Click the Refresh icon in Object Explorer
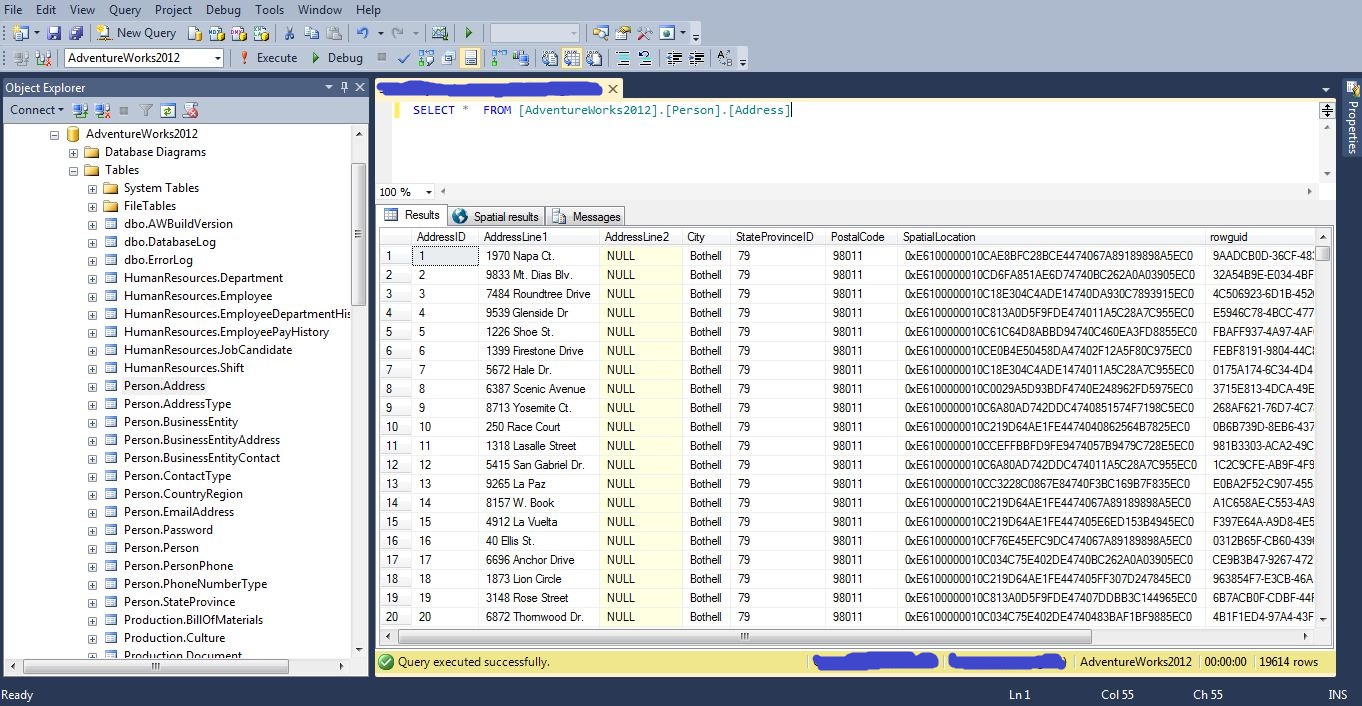1362x706 pixels. click(168, 110)
